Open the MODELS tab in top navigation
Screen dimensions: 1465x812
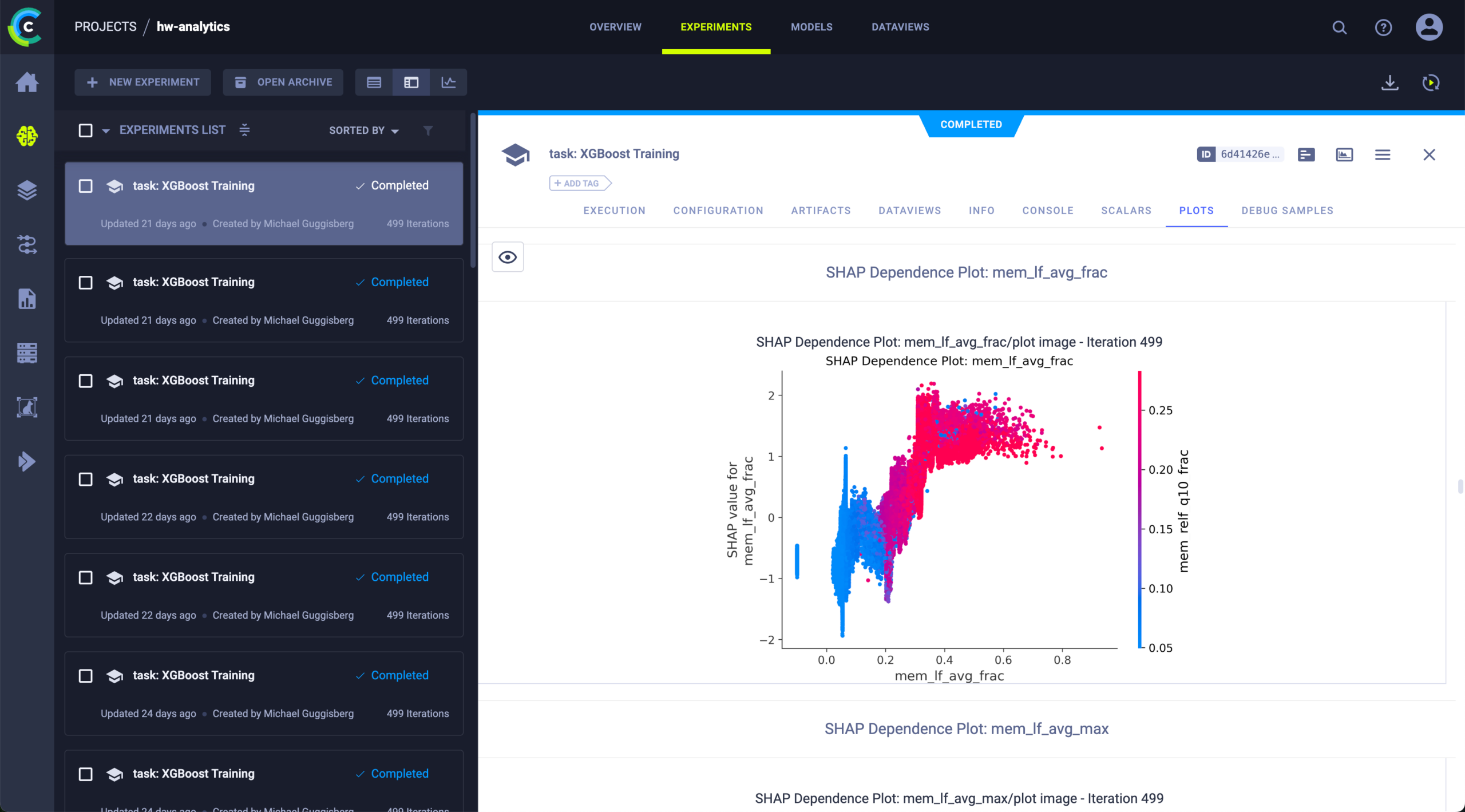811,27
